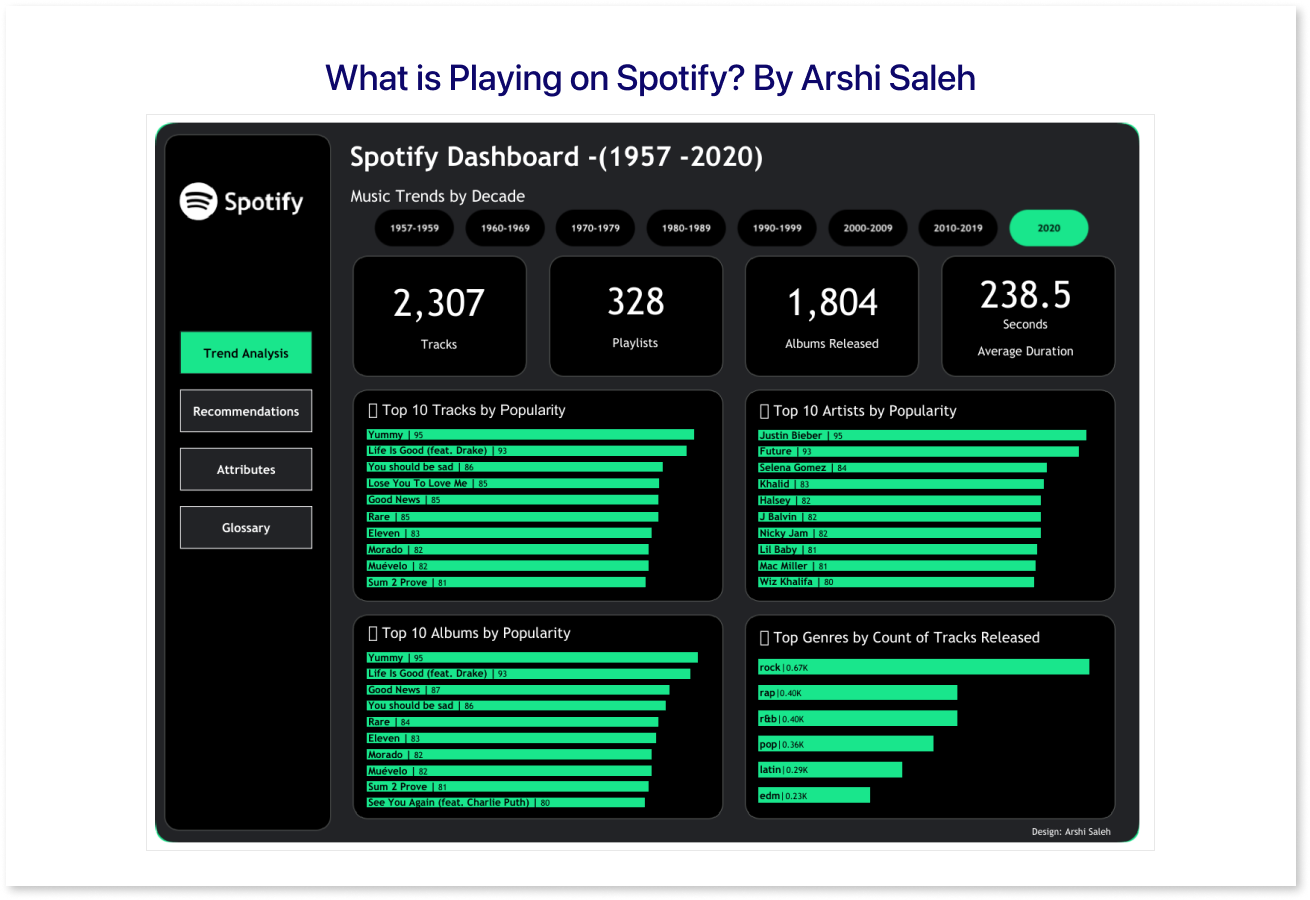This screenshot has width=1310, height=900.
Task: Click the latin genre bar
Action: tap(830, 770)
